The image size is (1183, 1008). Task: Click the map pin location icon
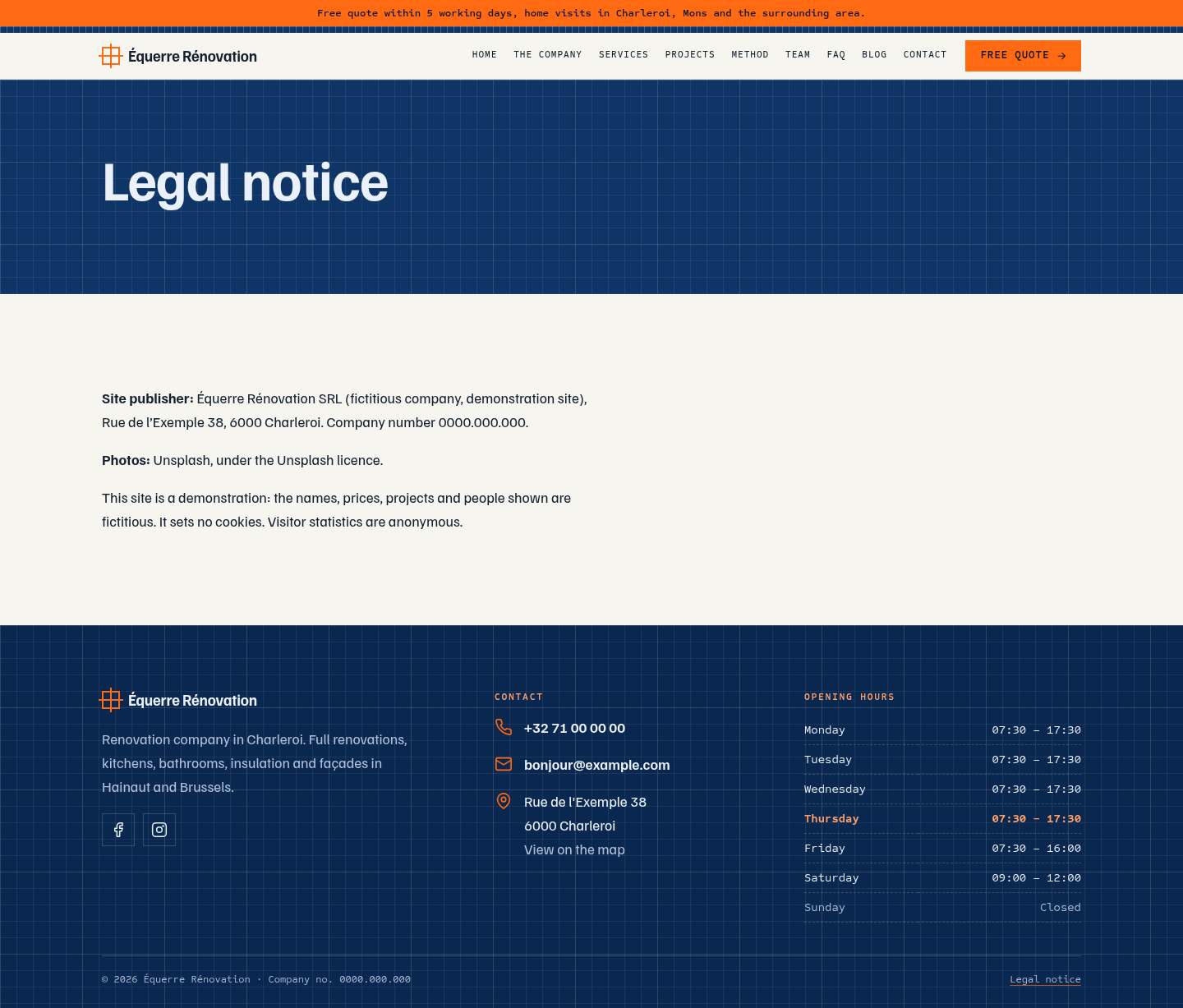pyautogui.click(x=504, y=801)
